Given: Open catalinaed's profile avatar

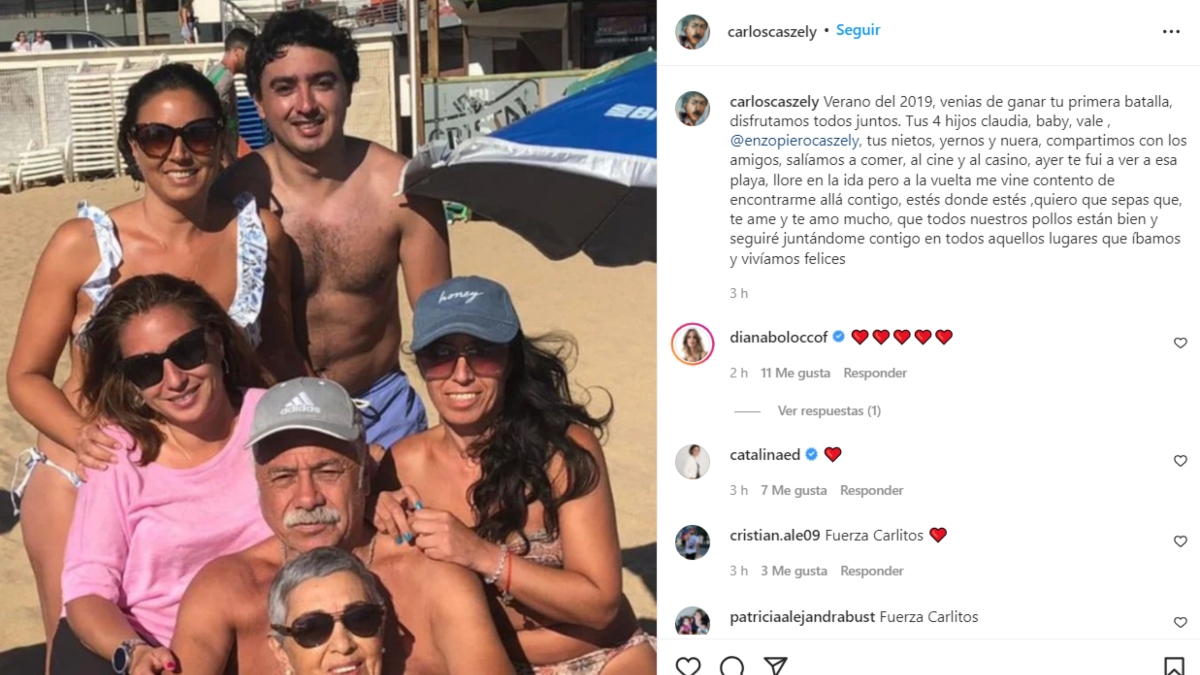Looking at the screenshot, I should pos(693,462).
